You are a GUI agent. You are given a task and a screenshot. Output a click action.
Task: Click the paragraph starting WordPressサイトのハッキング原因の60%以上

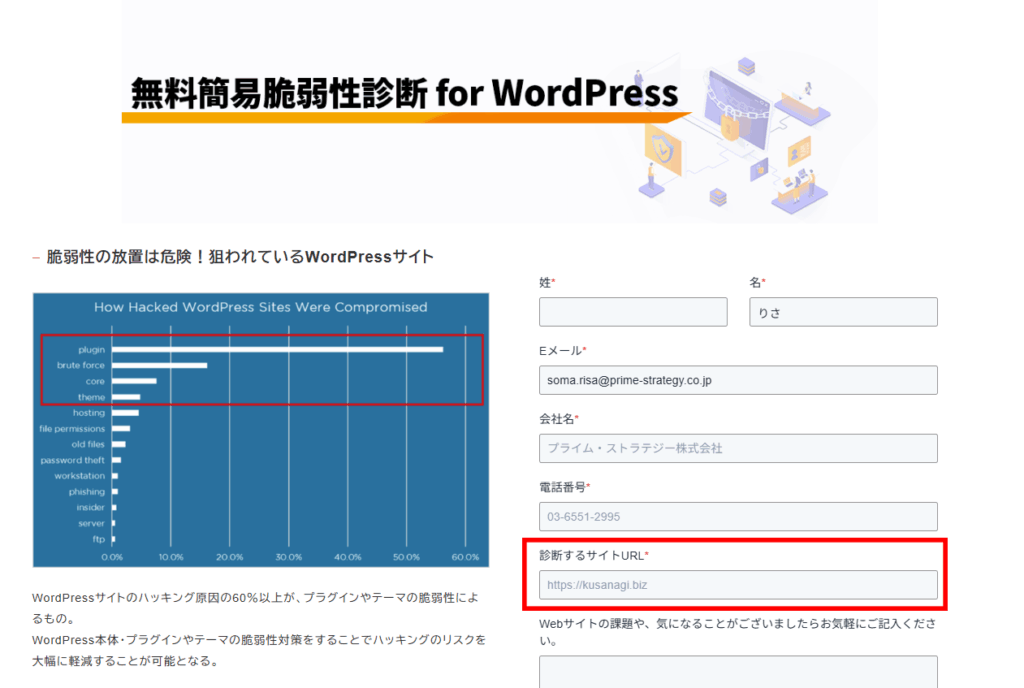255,608
